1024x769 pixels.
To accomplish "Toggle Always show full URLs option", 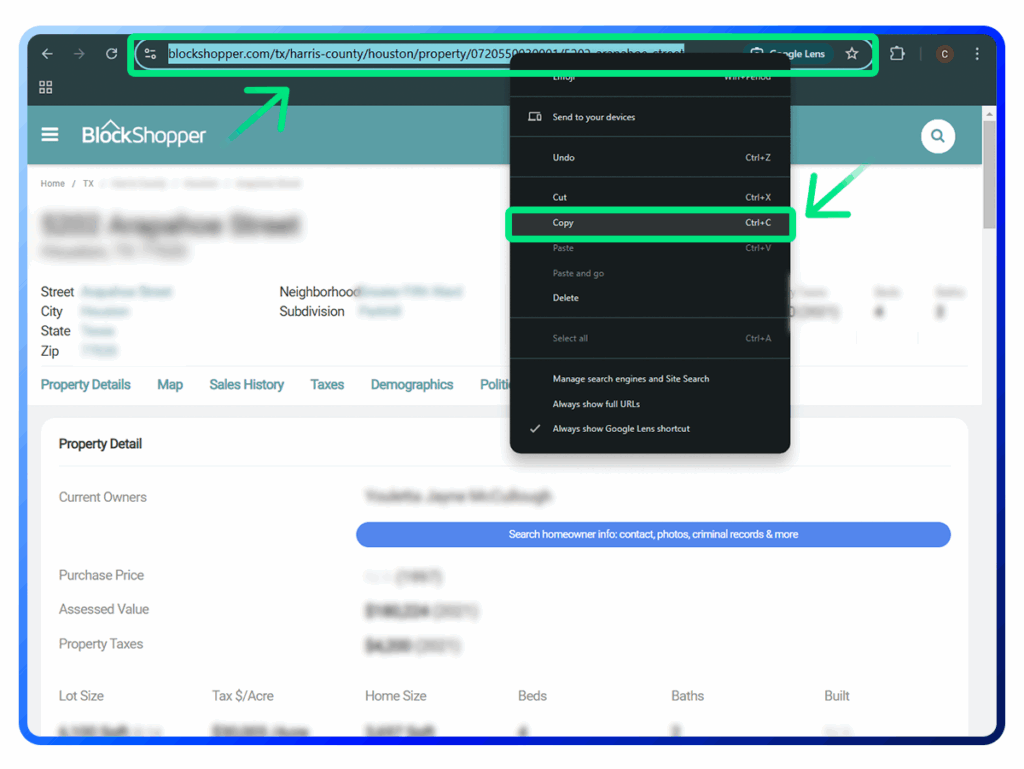I will point(596,404).
